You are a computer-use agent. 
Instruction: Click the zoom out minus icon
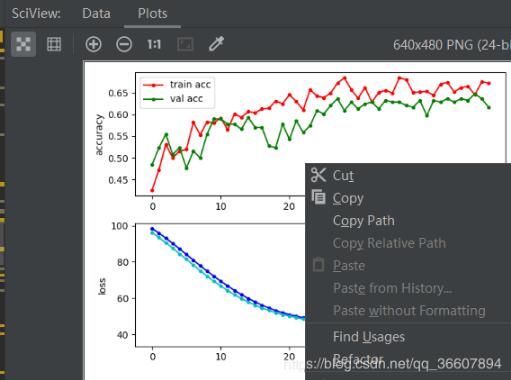124,44
